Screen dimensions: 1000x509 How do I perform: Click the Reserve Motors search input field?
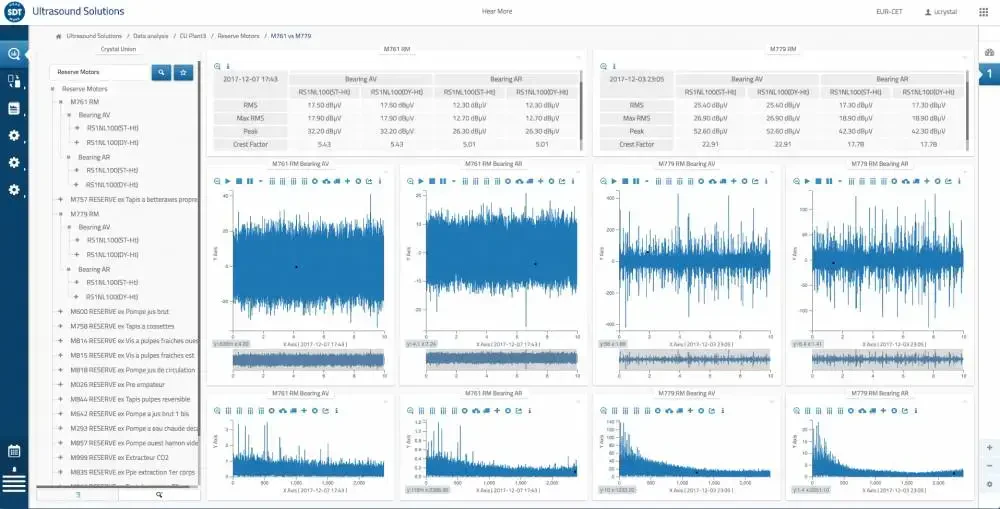tap(99, 72)
